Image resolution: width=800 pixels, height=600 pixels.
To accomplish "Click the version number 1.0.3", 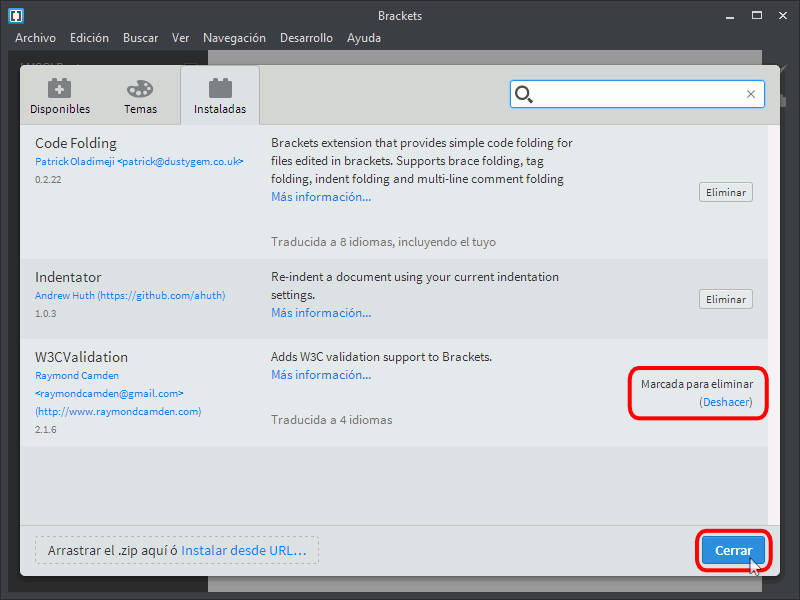I will (x=45, y=314).
